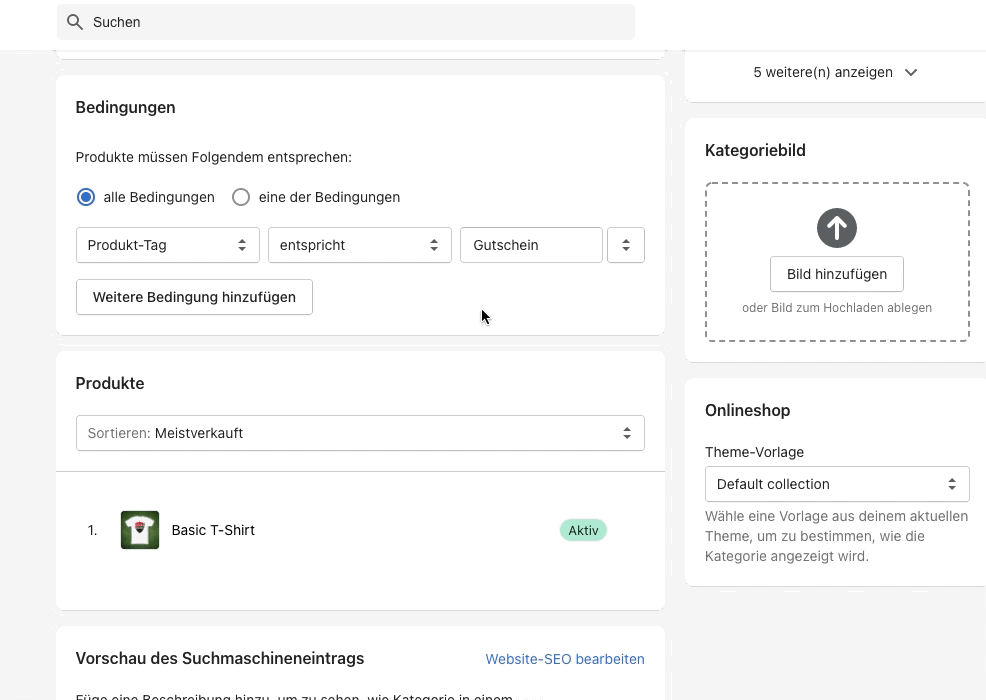Viewport: 986px width, 700px height.
Task: Click the Basic T-Shirt product name
Action: point(213,530)
